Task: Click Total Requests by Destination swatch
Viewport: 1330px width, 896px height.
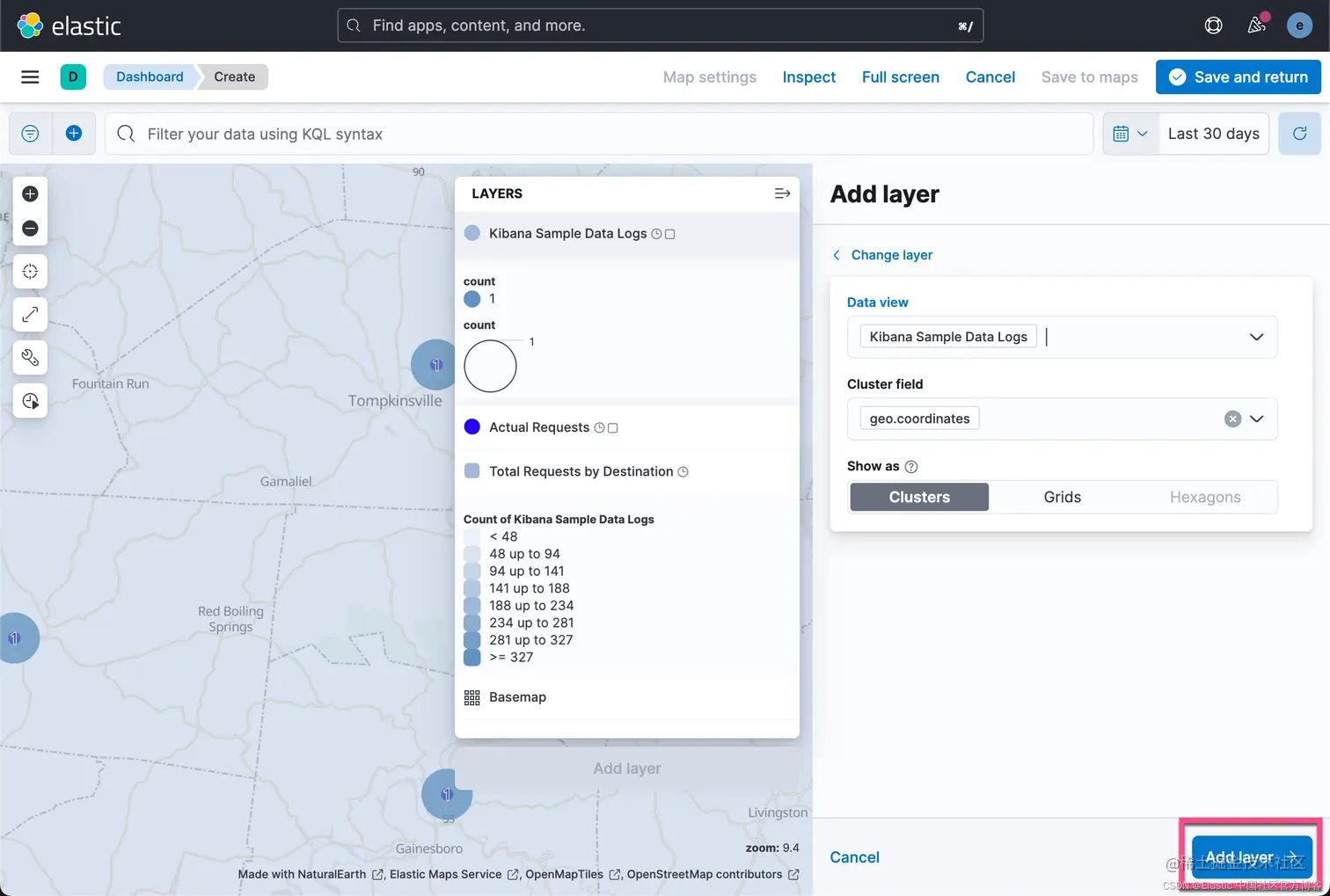Action: pyautogui.click(x=472, y=471)
